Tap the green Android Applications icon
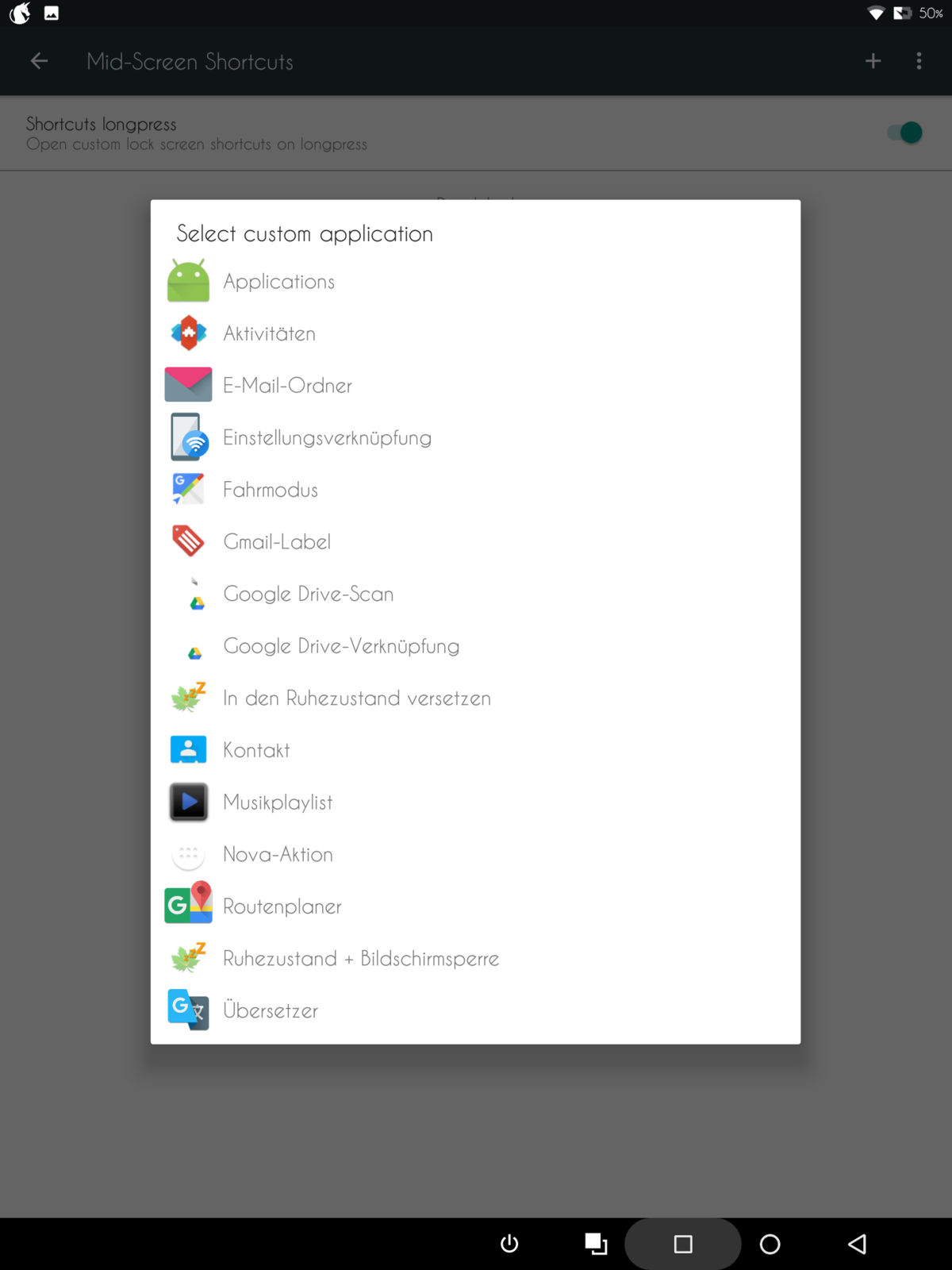 (188, 281)
